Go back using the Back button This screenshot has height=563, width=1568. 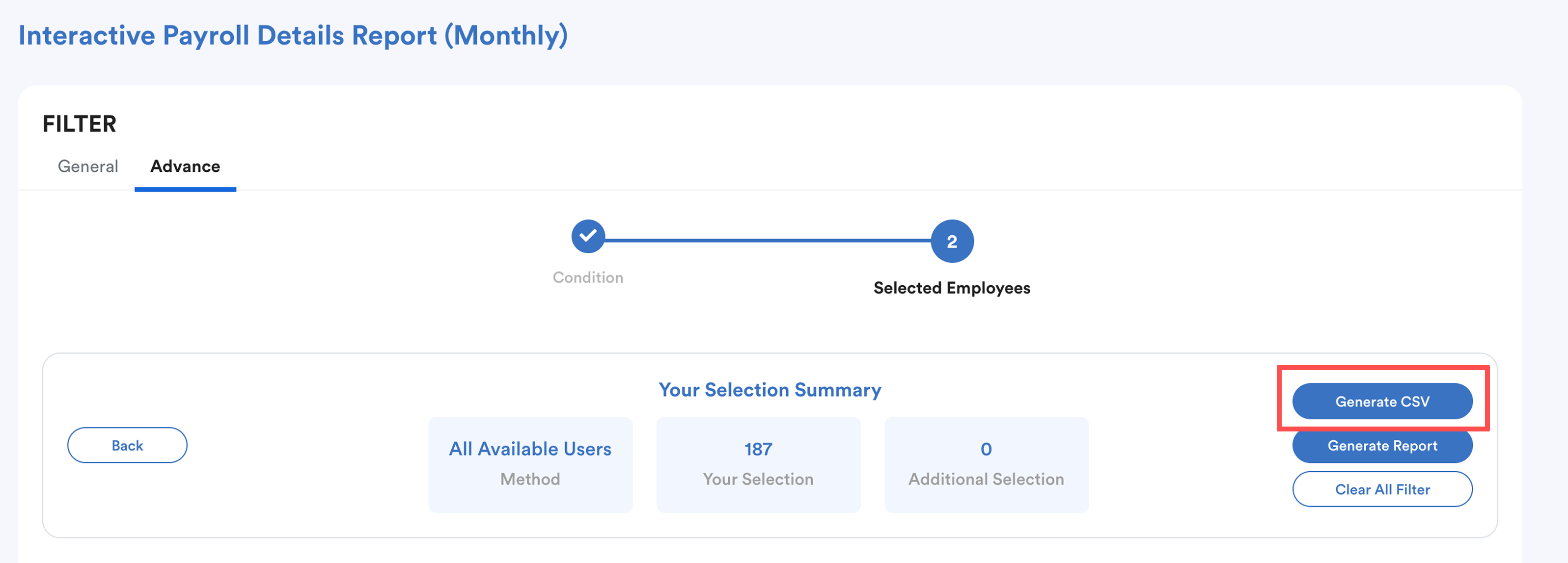pyautogui.click(x=127, y=446)
